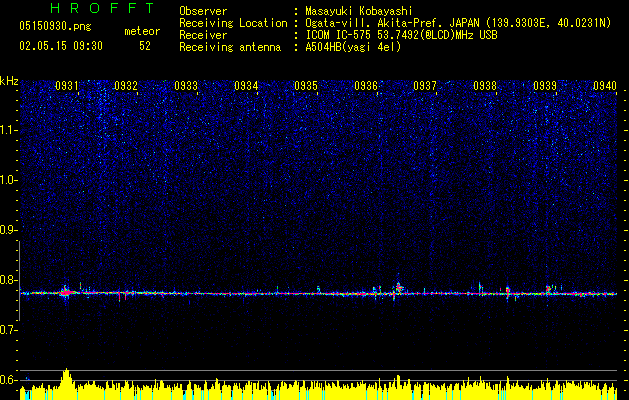The width and height of the screenshot is (629, 400).
Task: Click the A504HB(yagi 4el) text
Action: tap(353, 47)
